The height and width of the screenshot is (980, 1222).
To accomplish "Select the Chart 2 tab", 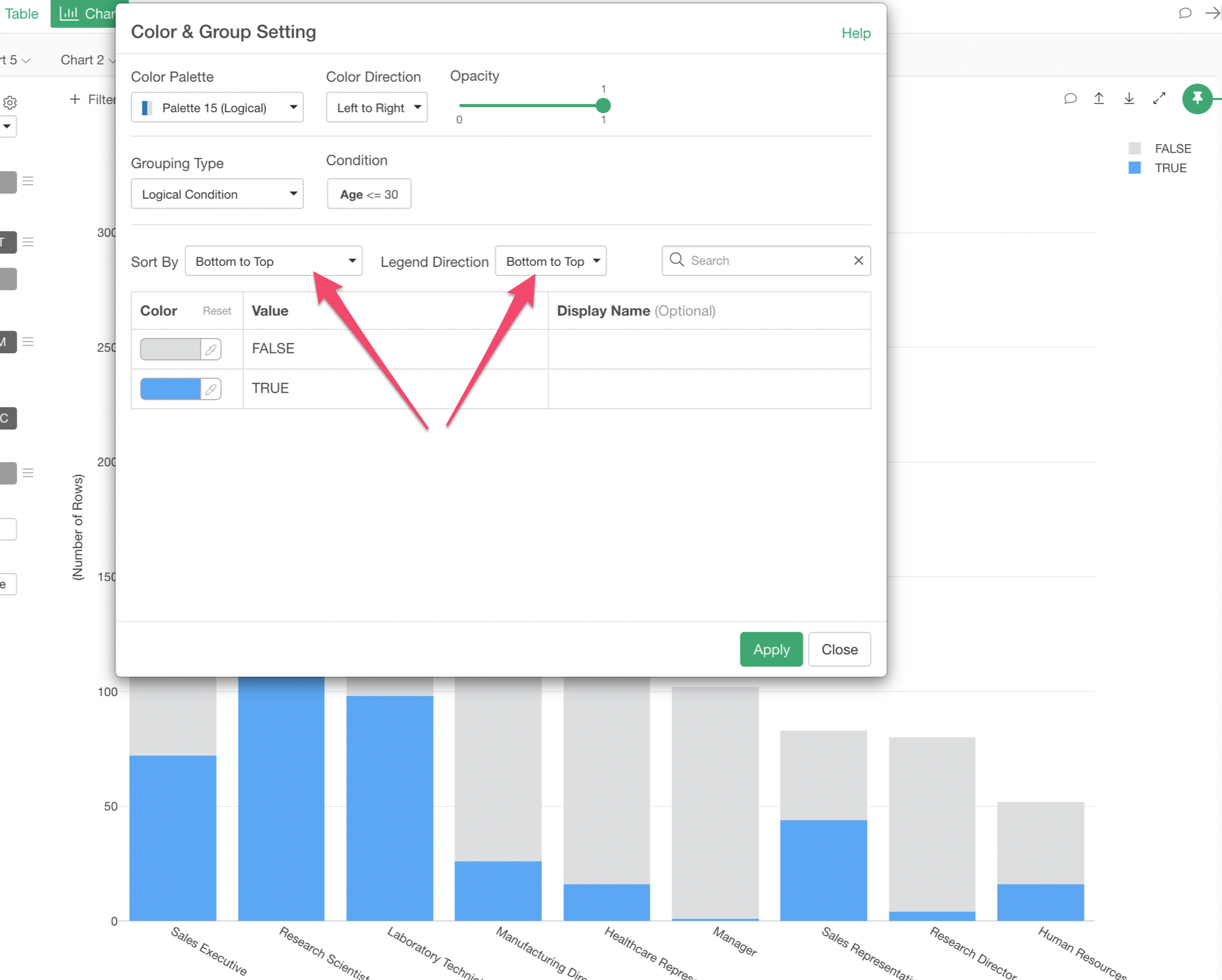I will tap(83, 60).
